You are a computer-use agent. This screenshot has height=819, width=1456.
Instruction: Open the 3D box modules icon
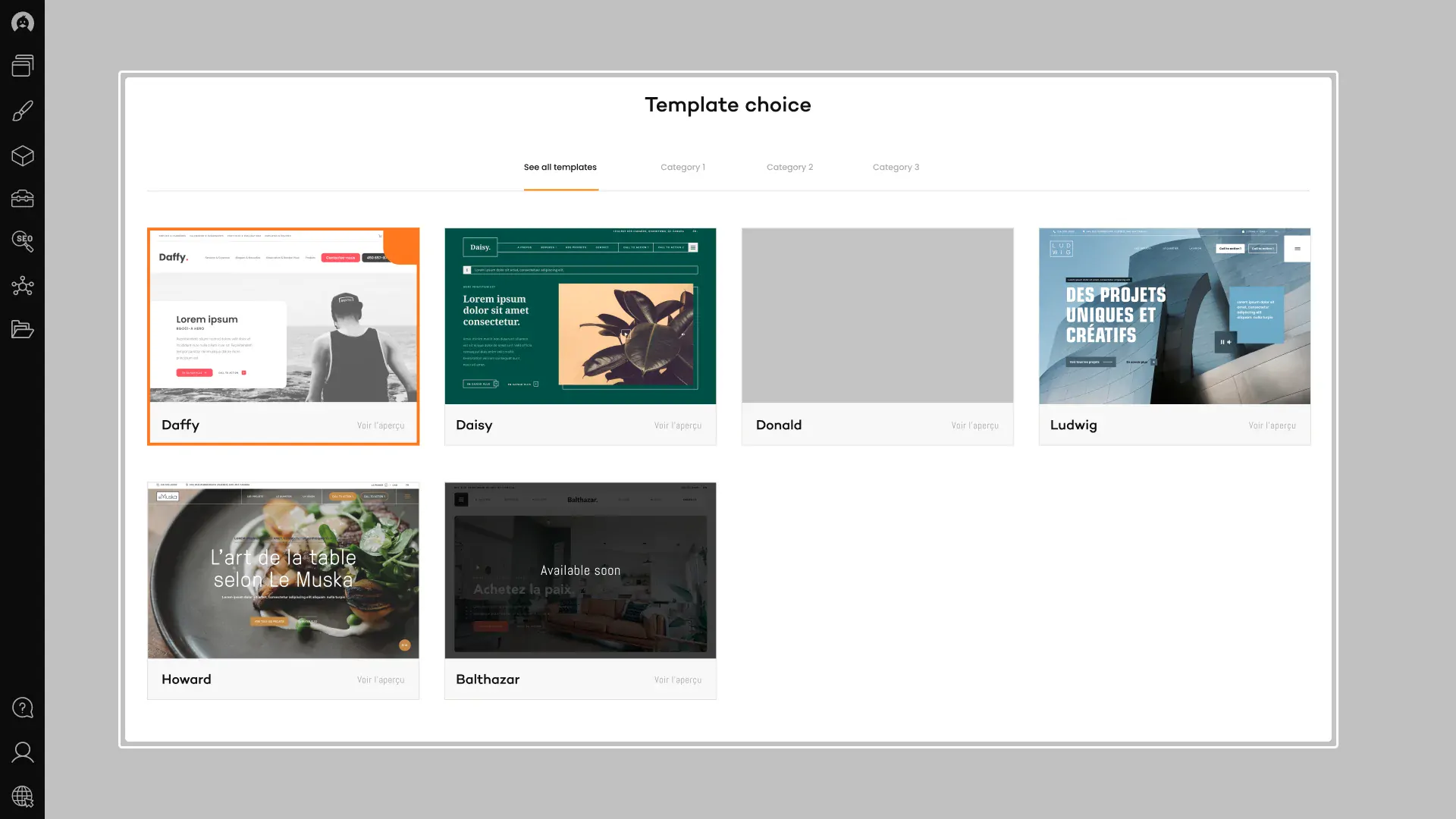23,155
